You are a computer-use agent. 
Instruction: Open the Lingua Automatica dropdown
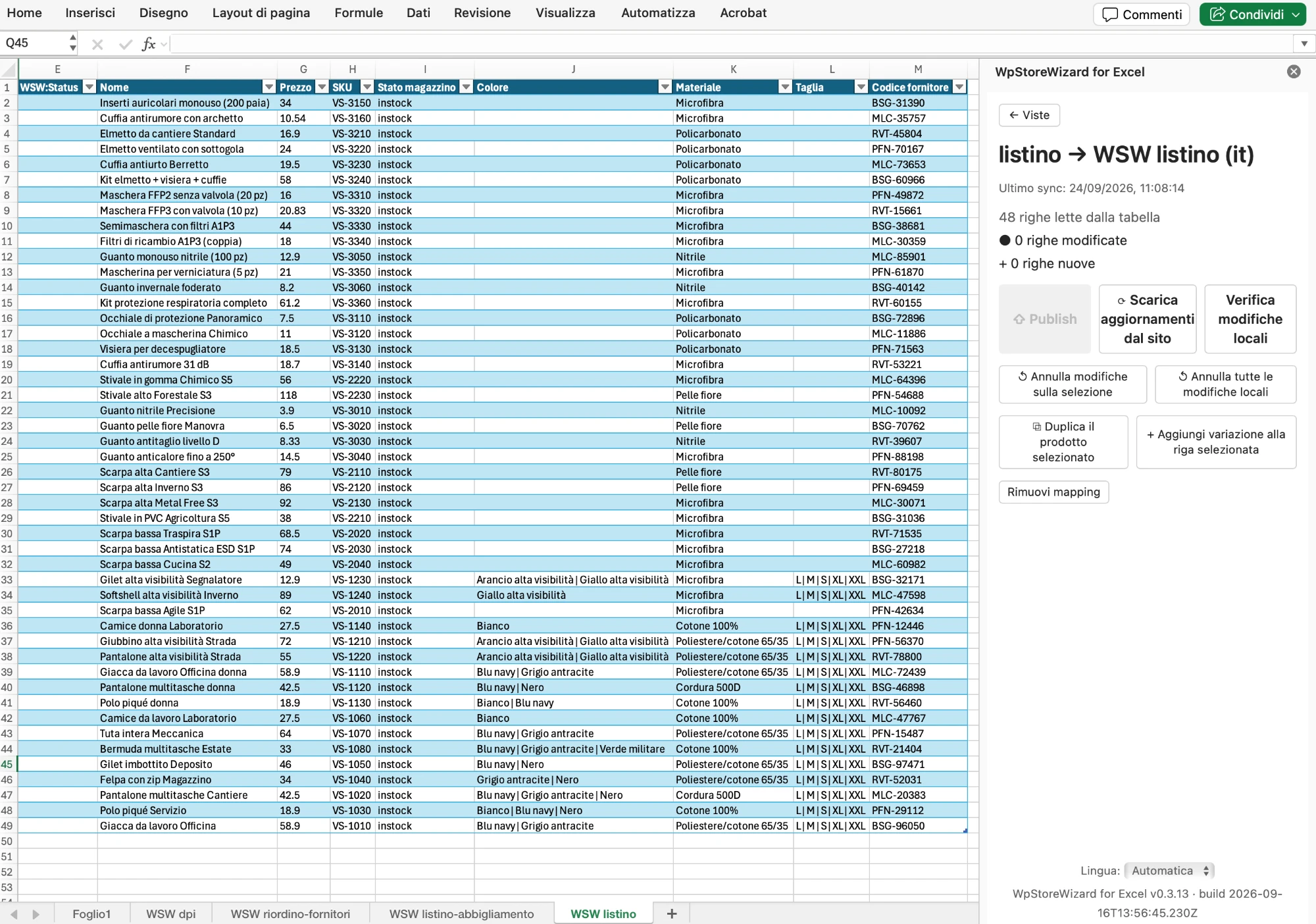[1169, 871]
